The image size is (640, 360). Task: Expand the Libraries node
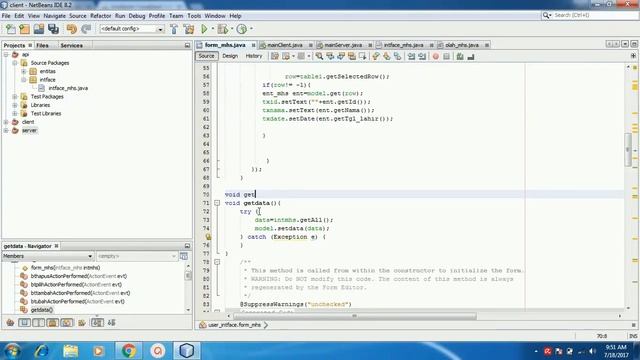(x=15, y=105)
